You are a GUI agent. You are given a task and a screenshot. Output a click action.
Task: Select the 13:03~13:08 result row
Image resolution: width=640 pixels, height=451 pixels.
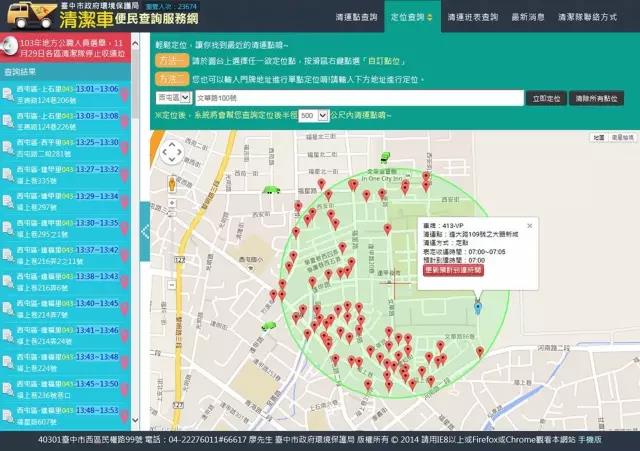[65, 121]
